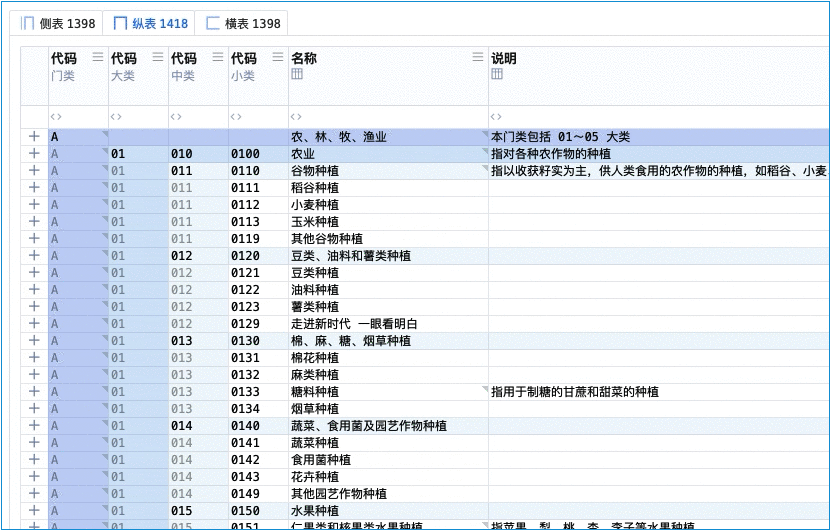Click the table icon under 名称 header
The height and width of the screenshot is (530, 830).
click(x=297, y=75)
